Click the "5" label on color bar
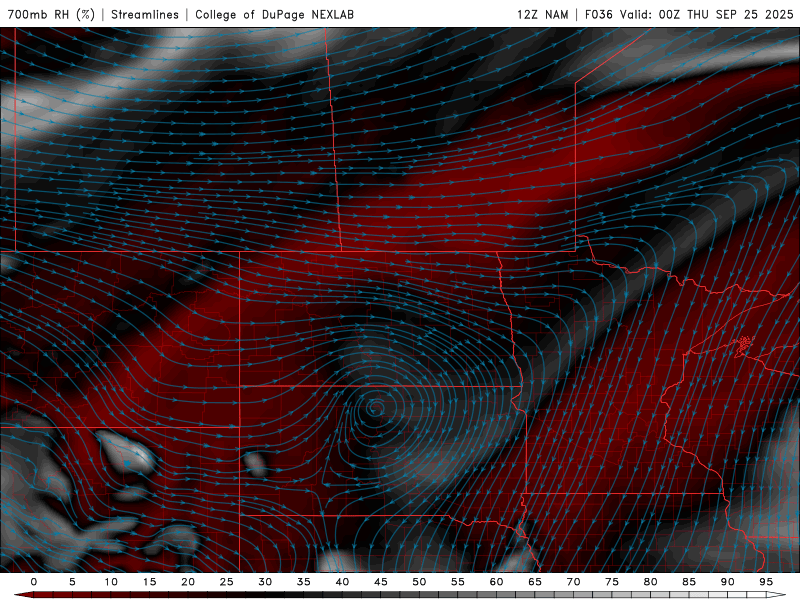This screenshot has width=800, height=600. (72, 582)
